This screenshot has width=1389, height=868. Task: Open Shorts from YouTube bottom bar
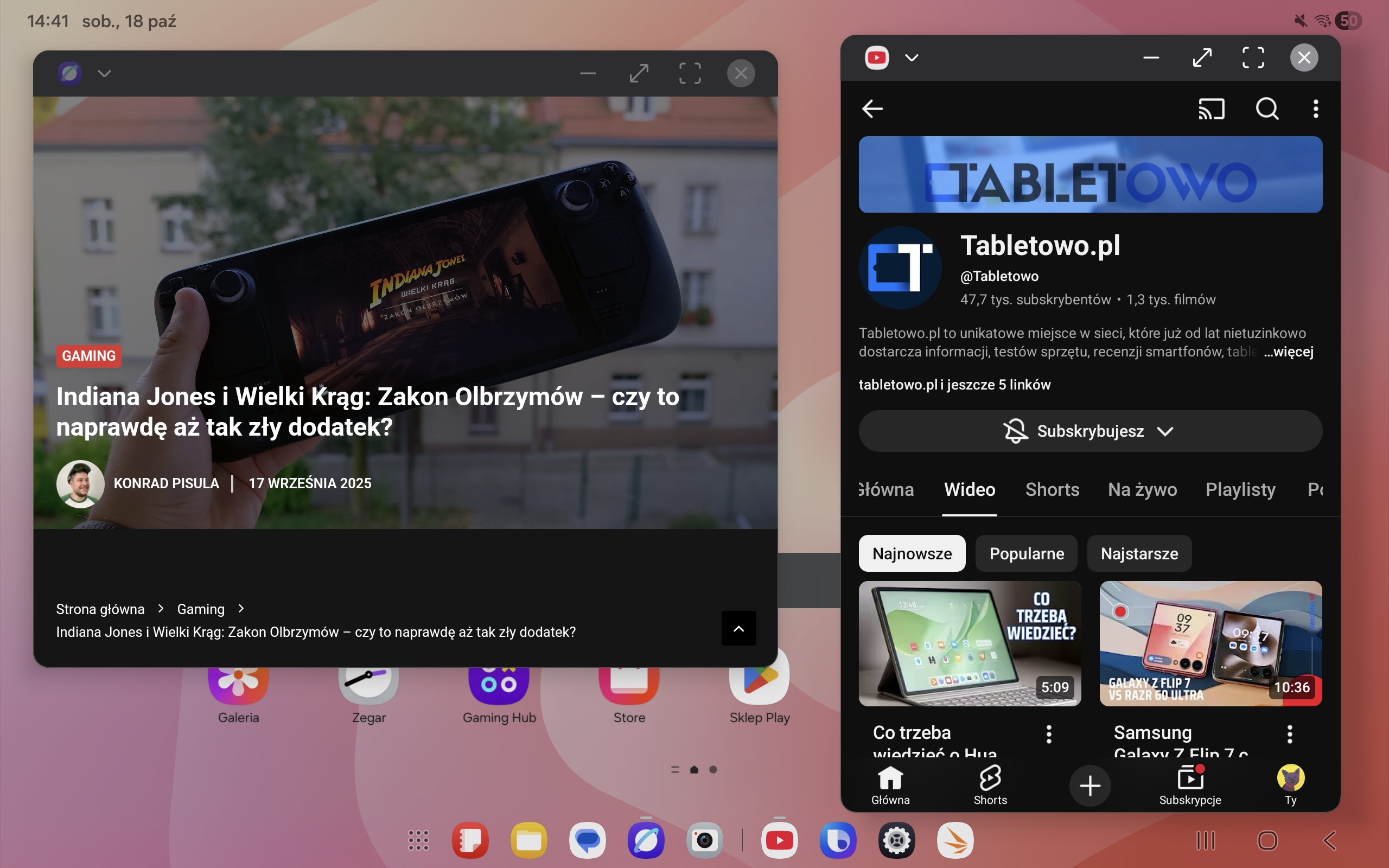(x=990, y=785)
